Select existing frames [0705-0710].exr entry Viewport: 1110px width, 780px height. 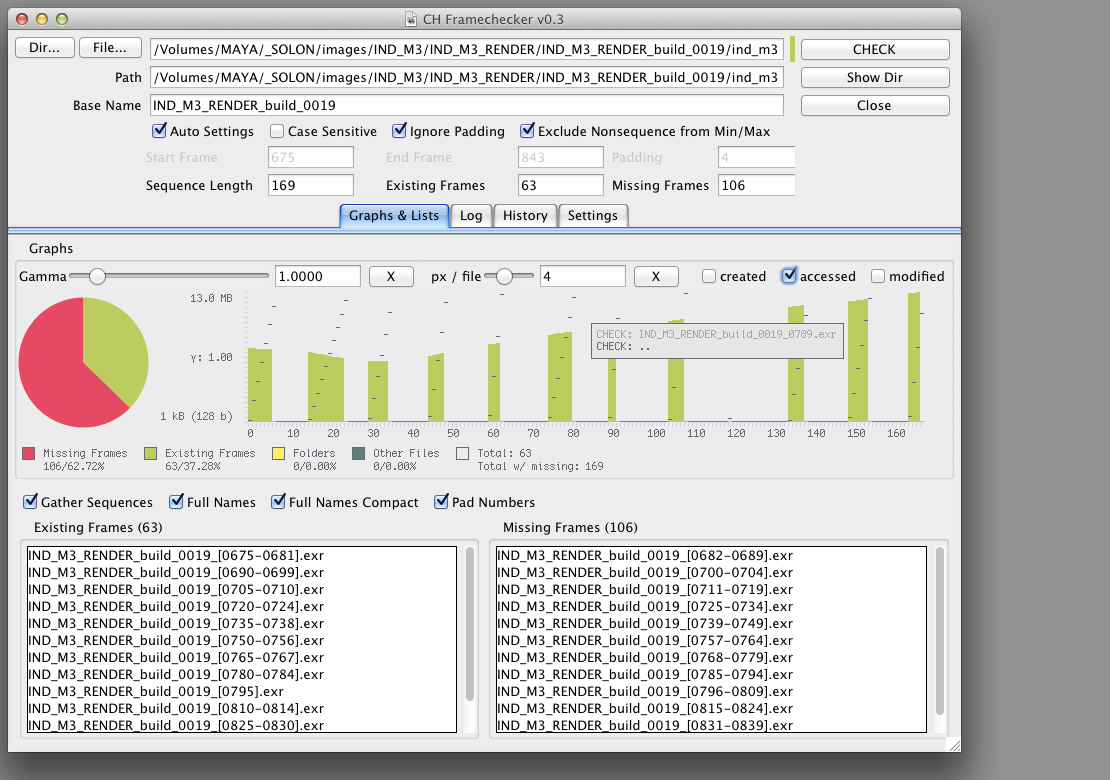point(242,590)
